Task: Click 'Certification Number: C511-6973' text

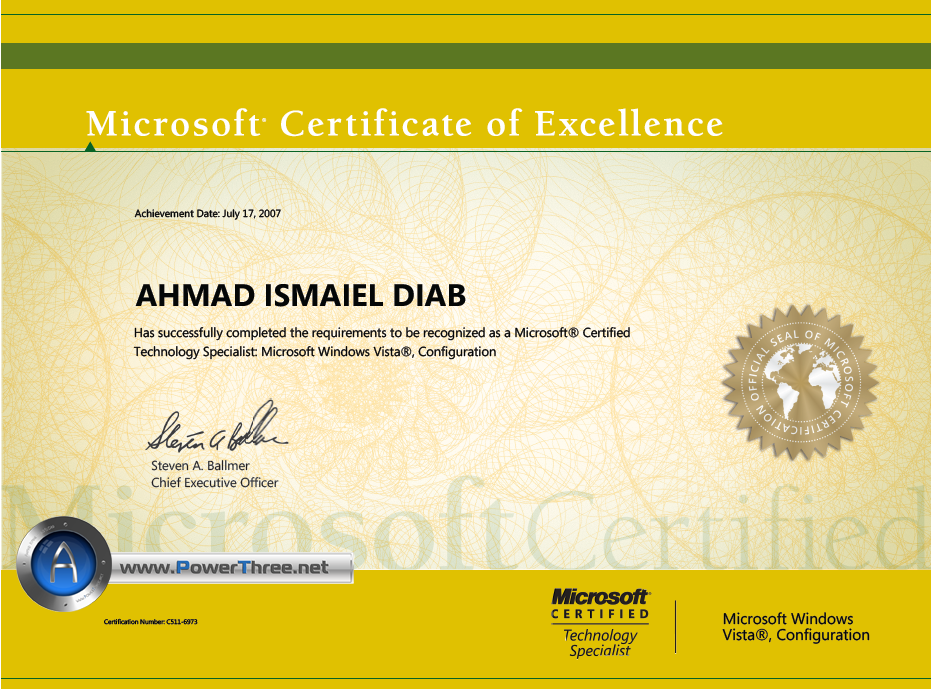Action: (150, 622)
